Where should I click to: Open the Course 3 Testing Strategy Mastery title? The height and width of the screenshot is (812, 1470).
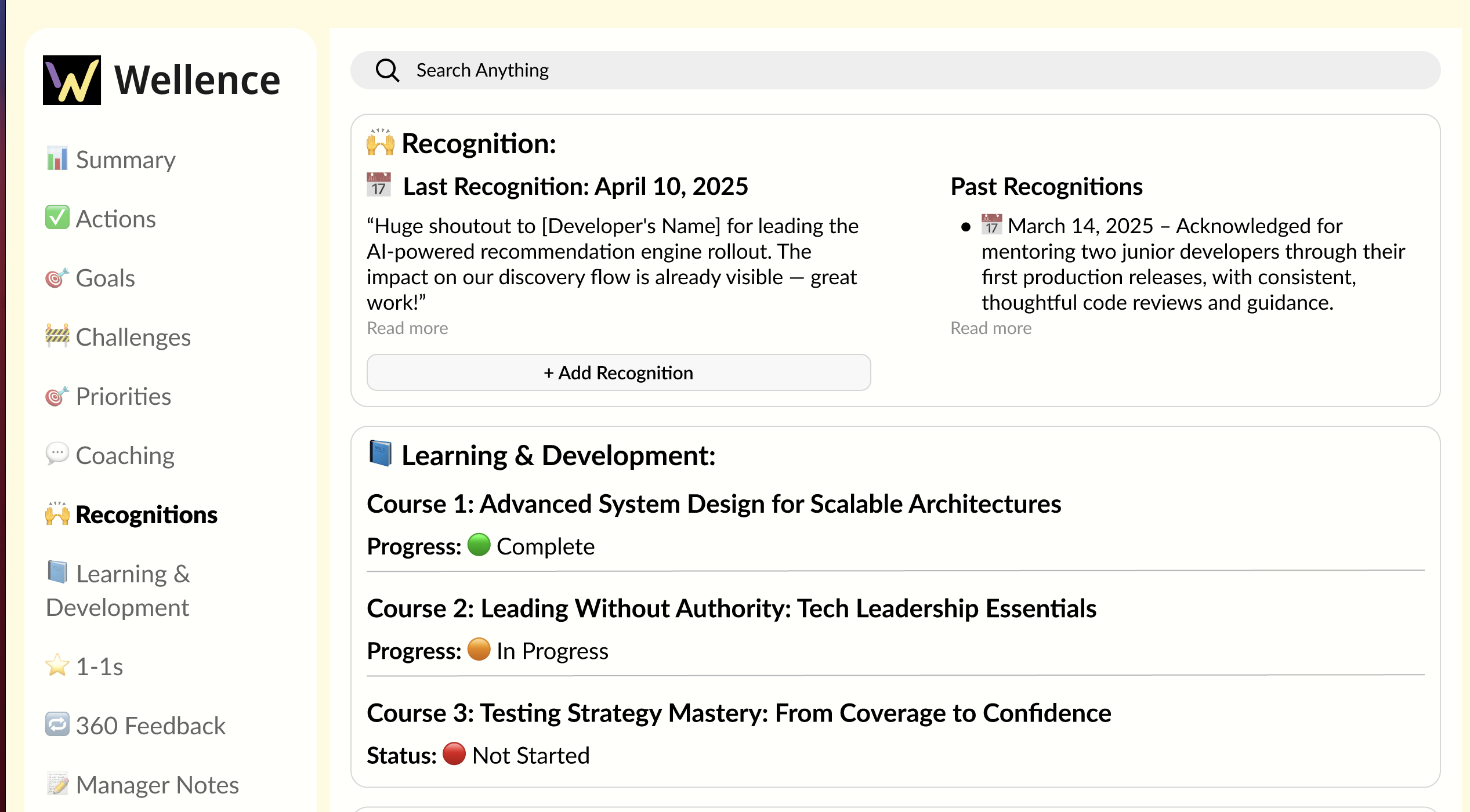coord(738,713)
